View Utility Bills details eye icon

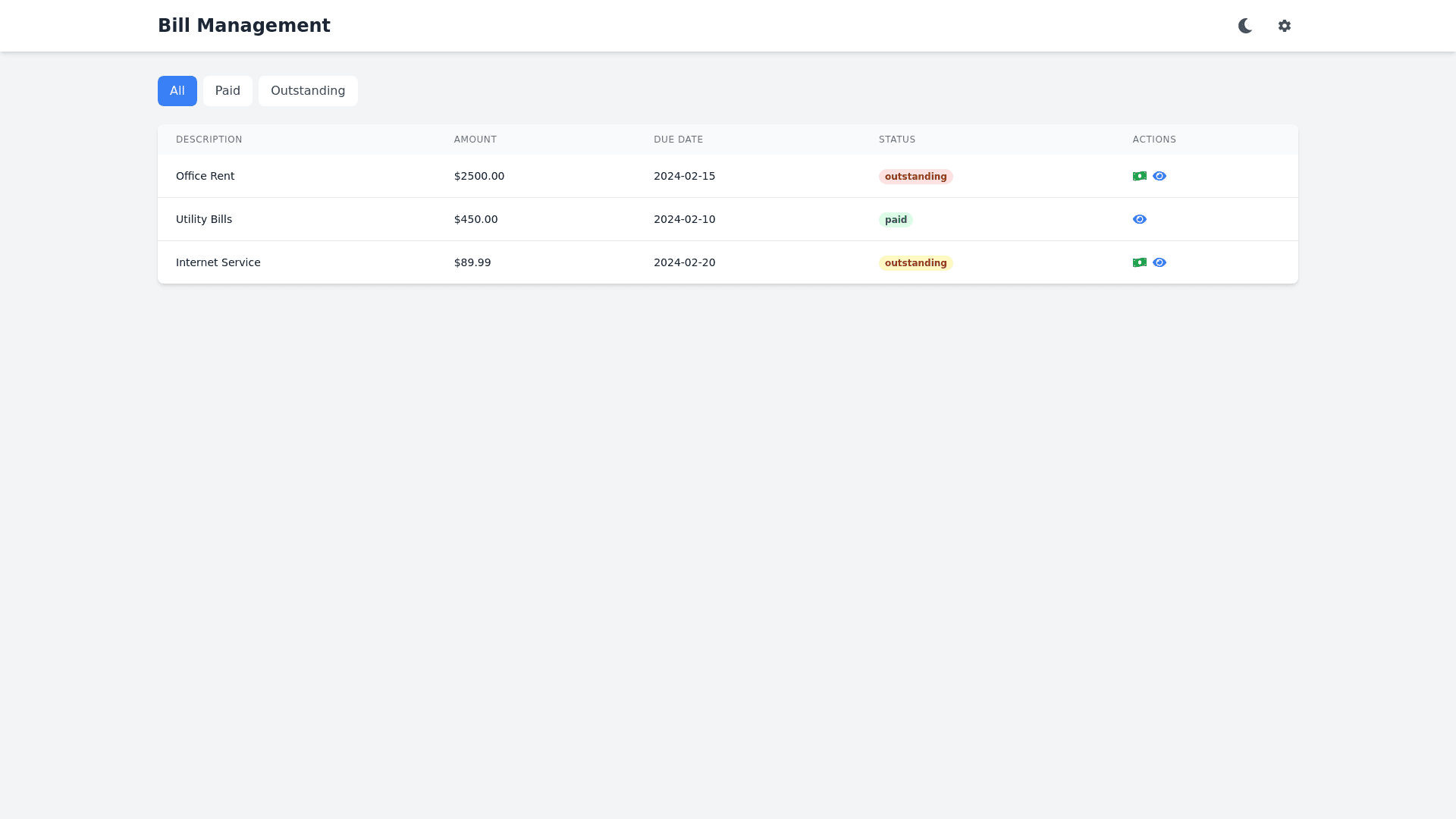1139,219
